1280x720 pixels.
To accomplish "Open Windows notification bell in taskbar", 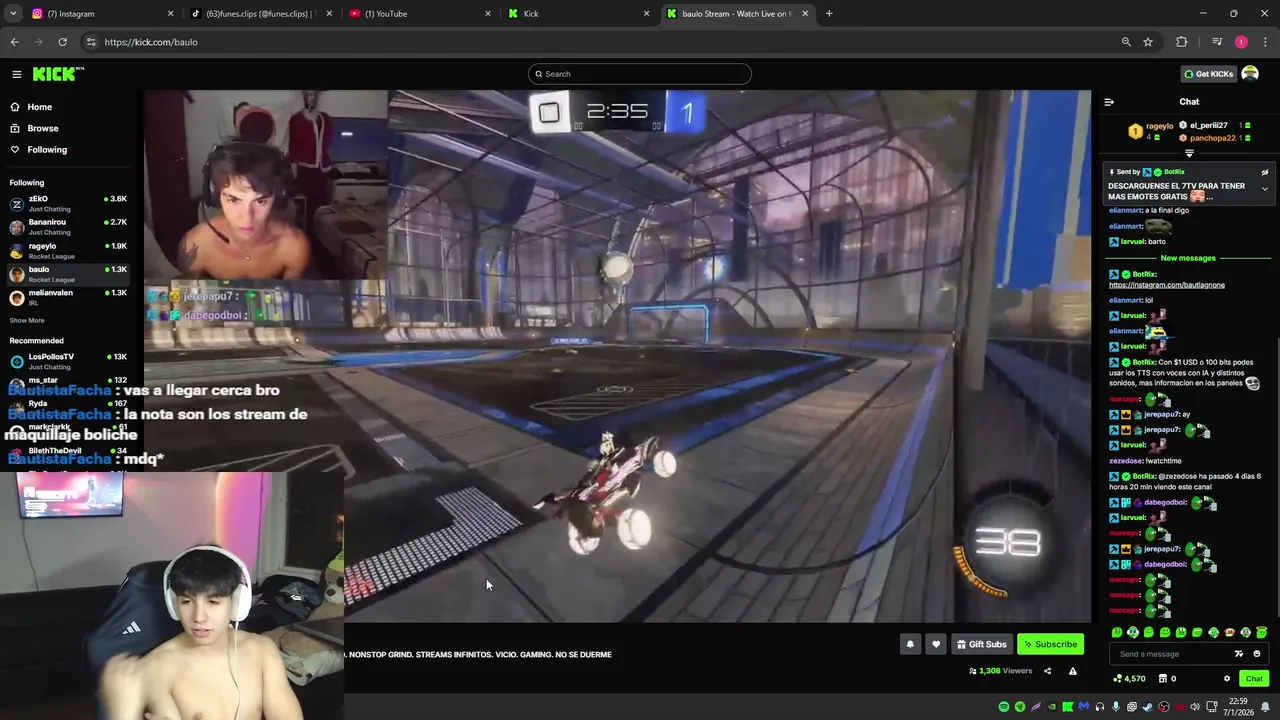I will pyautogui.click(x=1265, y=707).
